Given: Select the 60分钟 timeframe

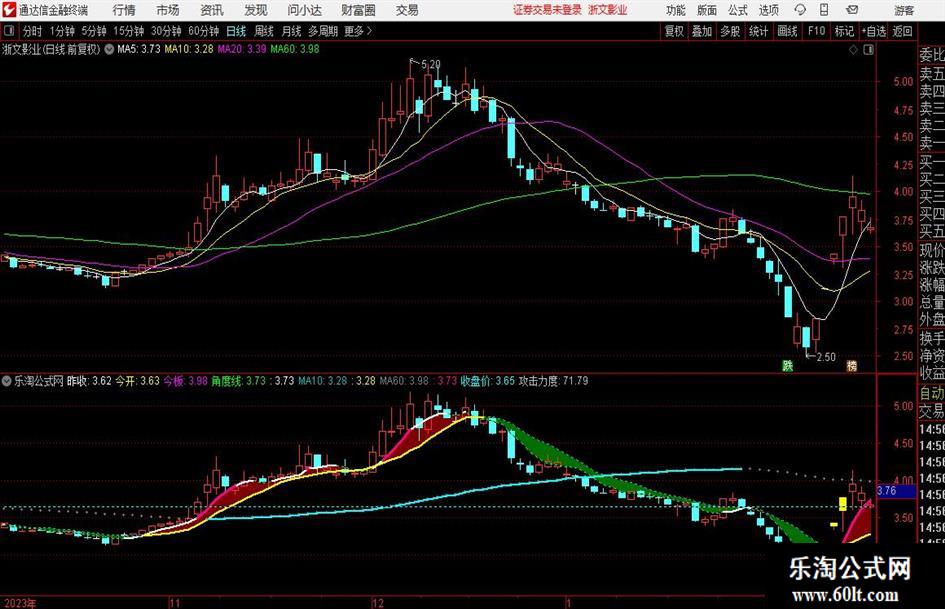Looking at the screenshot, I should 203,31.
